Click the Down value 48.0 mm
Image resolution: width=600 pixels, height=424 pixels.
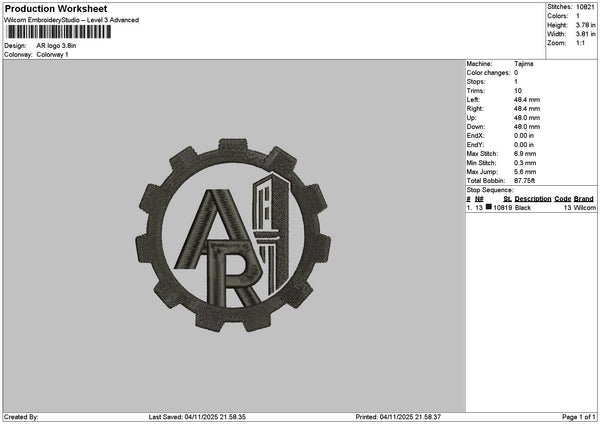point(527,127)
